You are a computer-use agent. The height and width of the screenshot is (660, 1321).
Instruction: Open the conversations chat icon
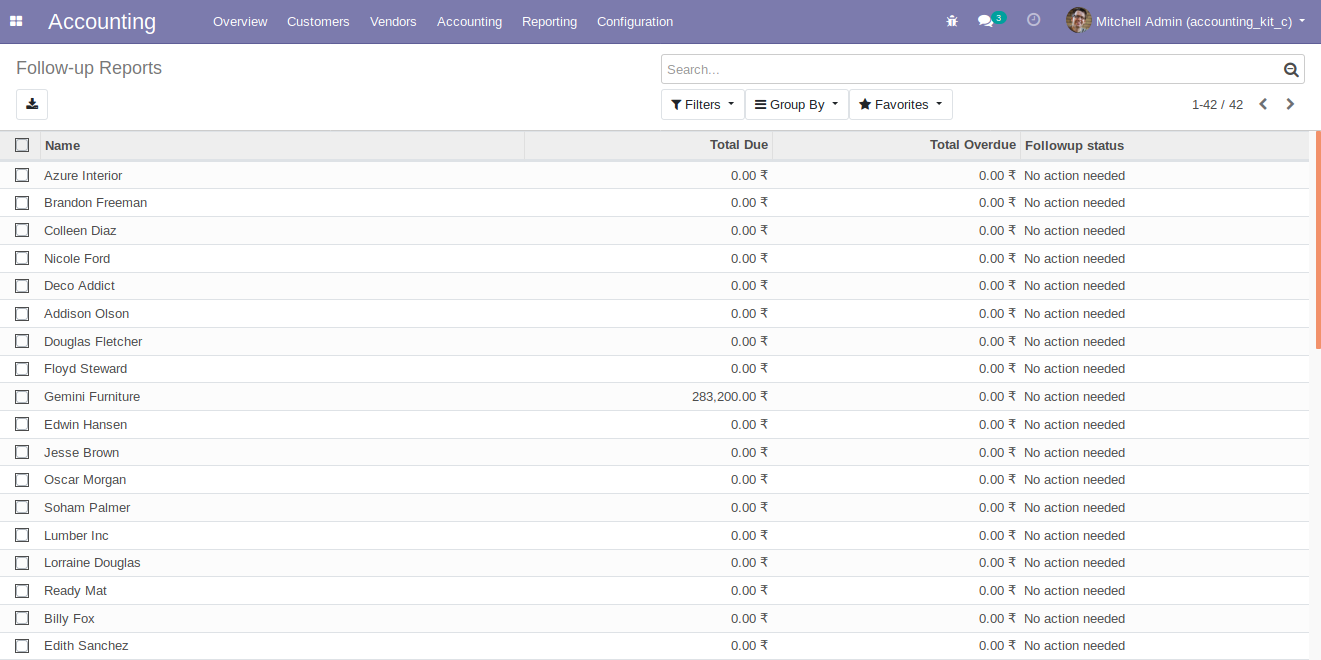[x=986, y=21]
